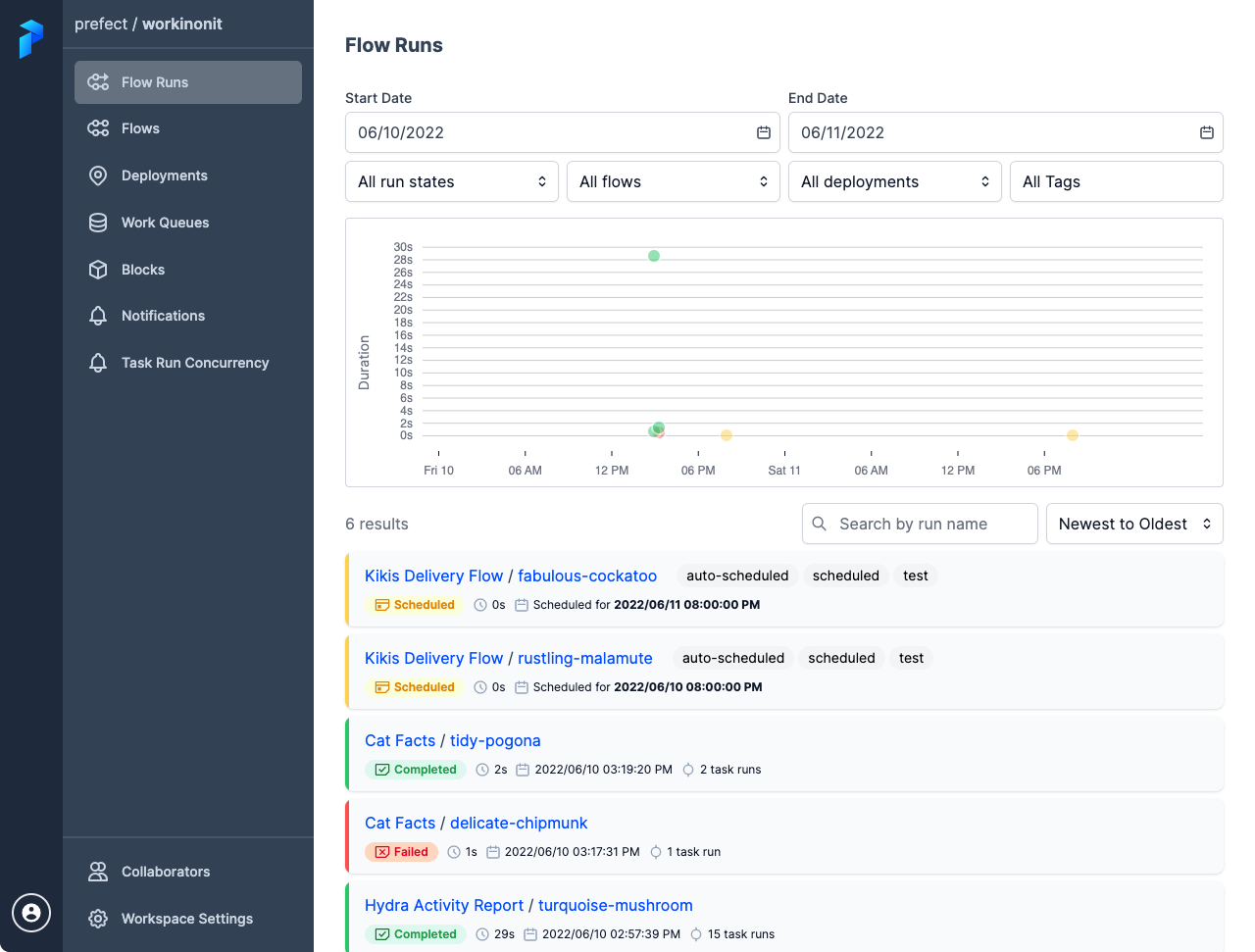Open the Work Queues menu item

[188, 223]
